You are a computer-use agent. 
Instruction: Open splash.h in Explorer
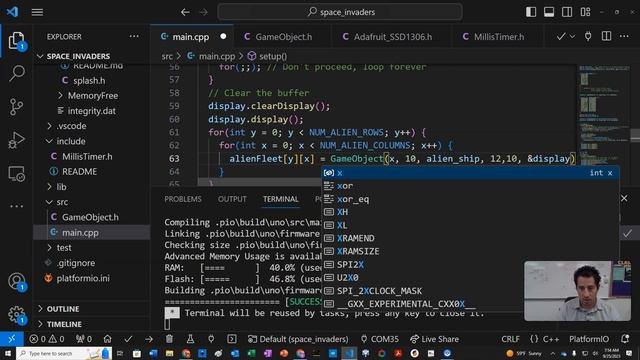coord(89,80)
